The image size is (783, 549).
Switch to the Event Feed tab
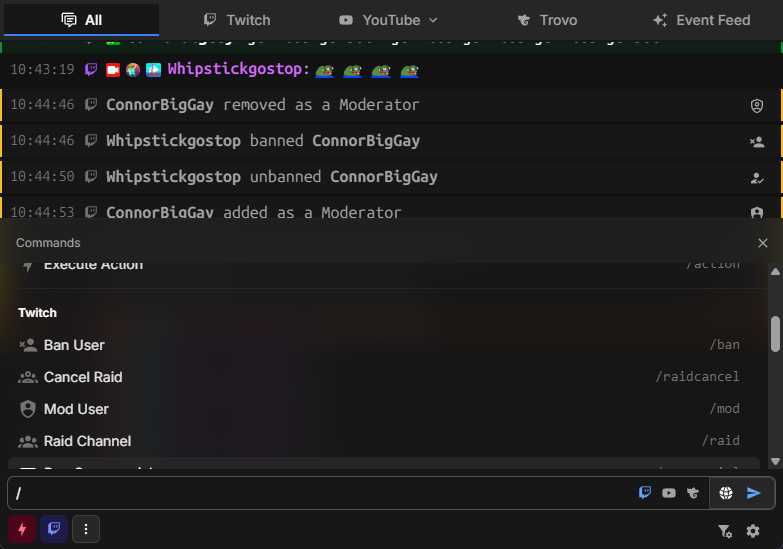pyautogui.click(x=702, y=20)
